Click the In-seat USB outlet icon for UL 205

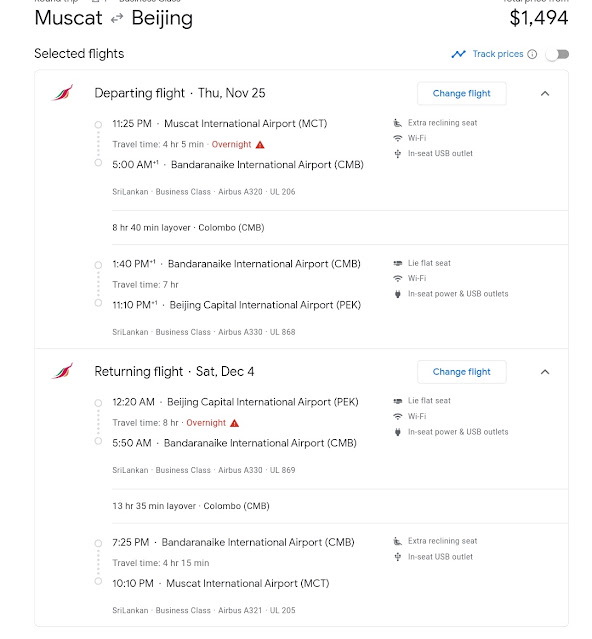pyautogui.click(x=397, y=557)
